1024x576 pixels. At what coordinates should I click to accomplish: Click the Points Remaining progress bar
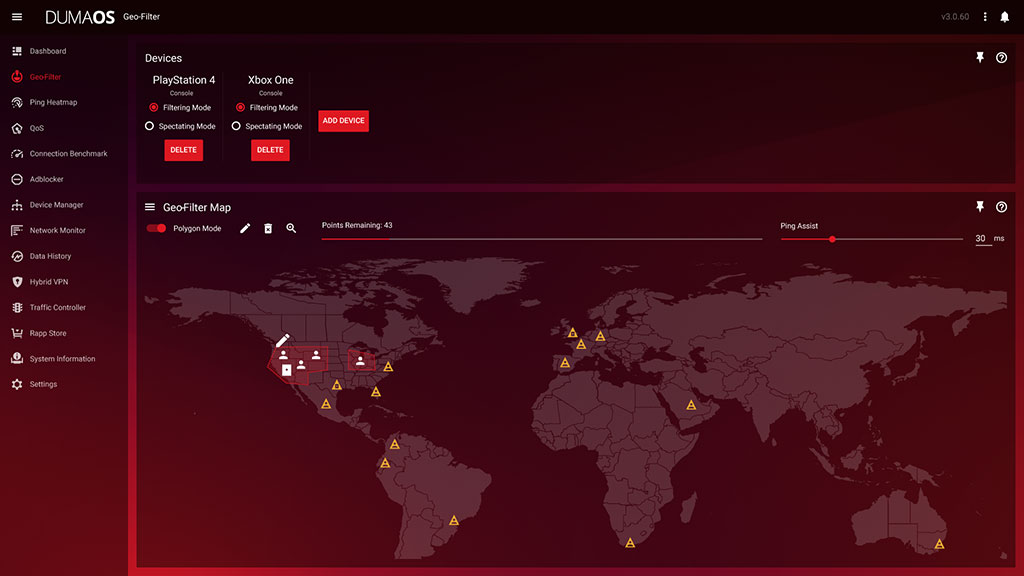click(x=541, y=239)
